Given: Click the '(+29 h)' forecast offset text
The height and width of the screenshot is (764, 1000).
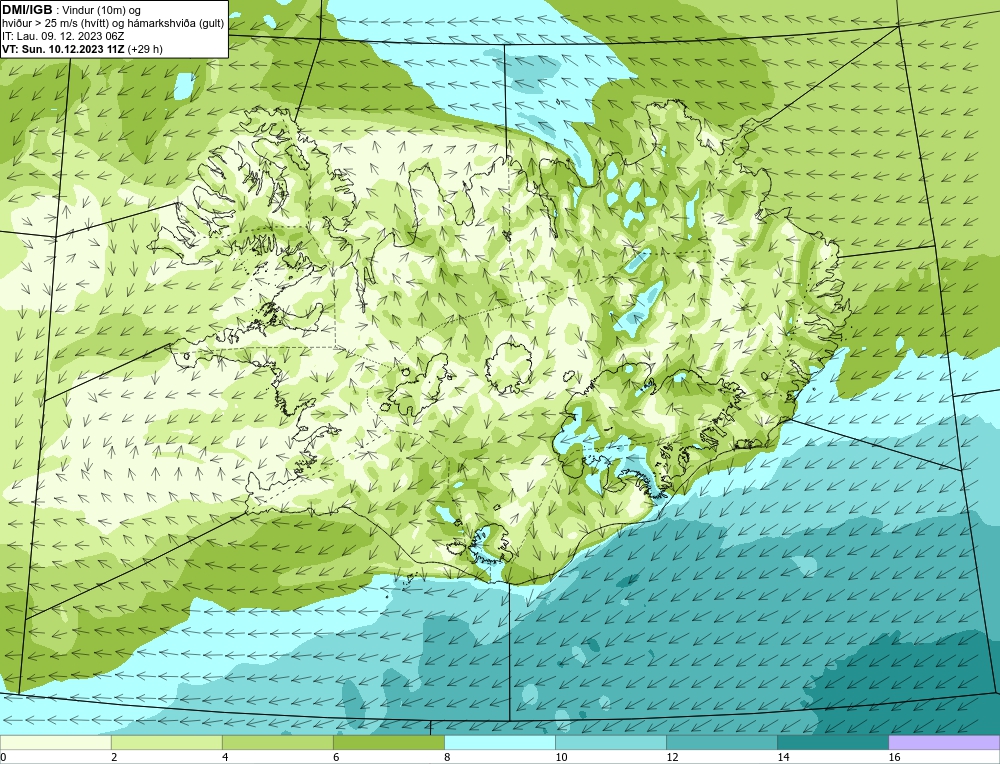Looking at the screenshot, I should pyautogui.click(x=145, y=49).
